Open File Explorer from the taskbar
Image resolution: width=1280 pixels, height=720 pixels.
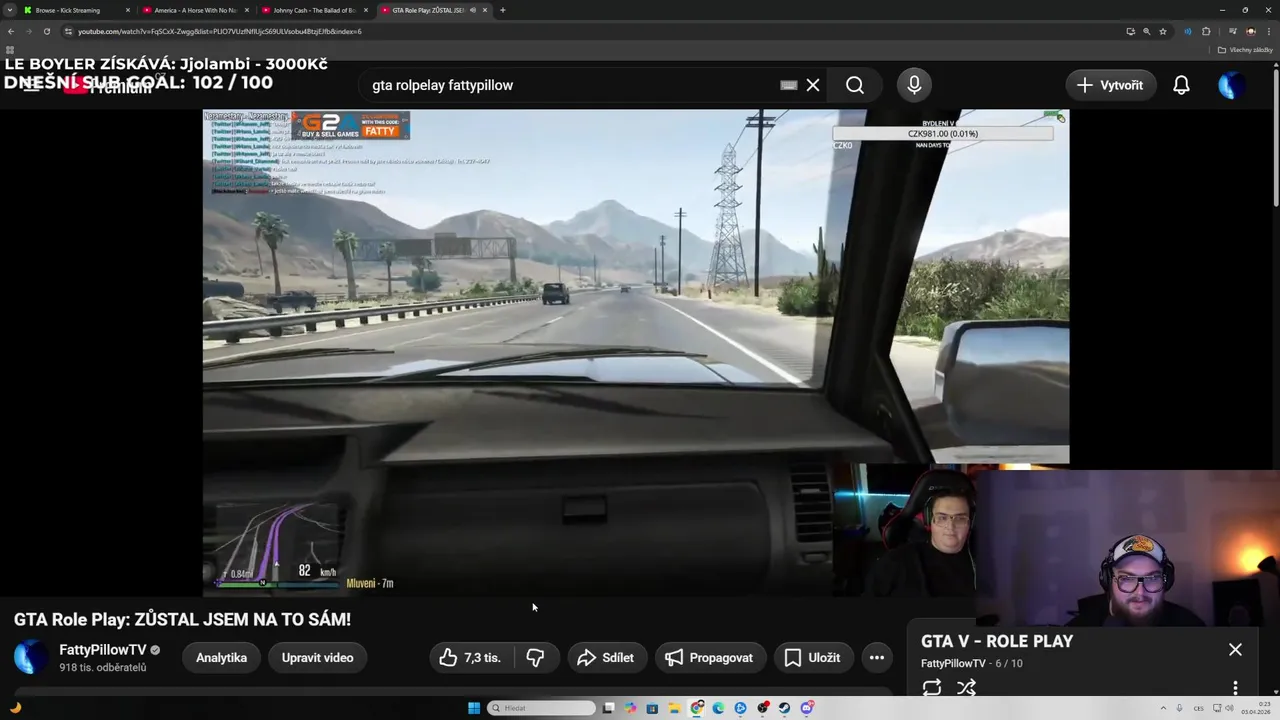coord(674,708)
